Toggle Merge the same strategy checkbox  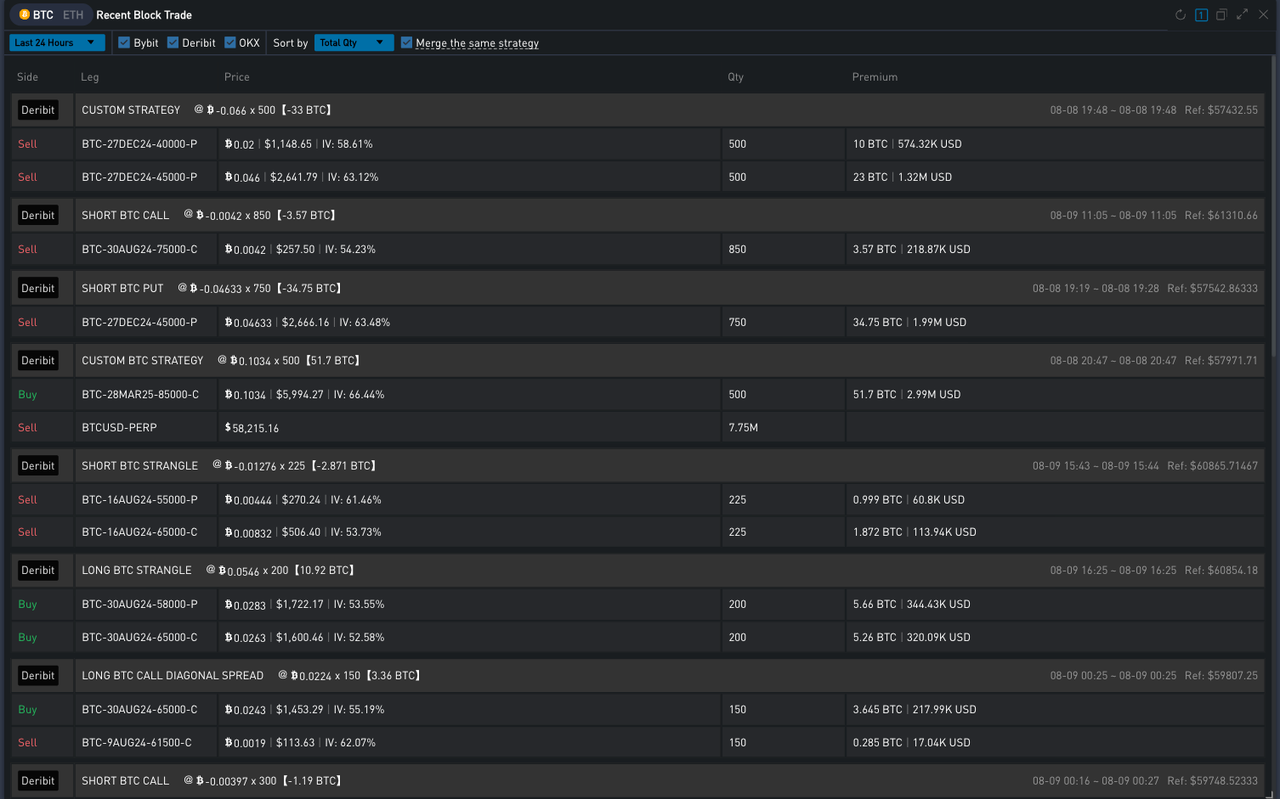406,43
